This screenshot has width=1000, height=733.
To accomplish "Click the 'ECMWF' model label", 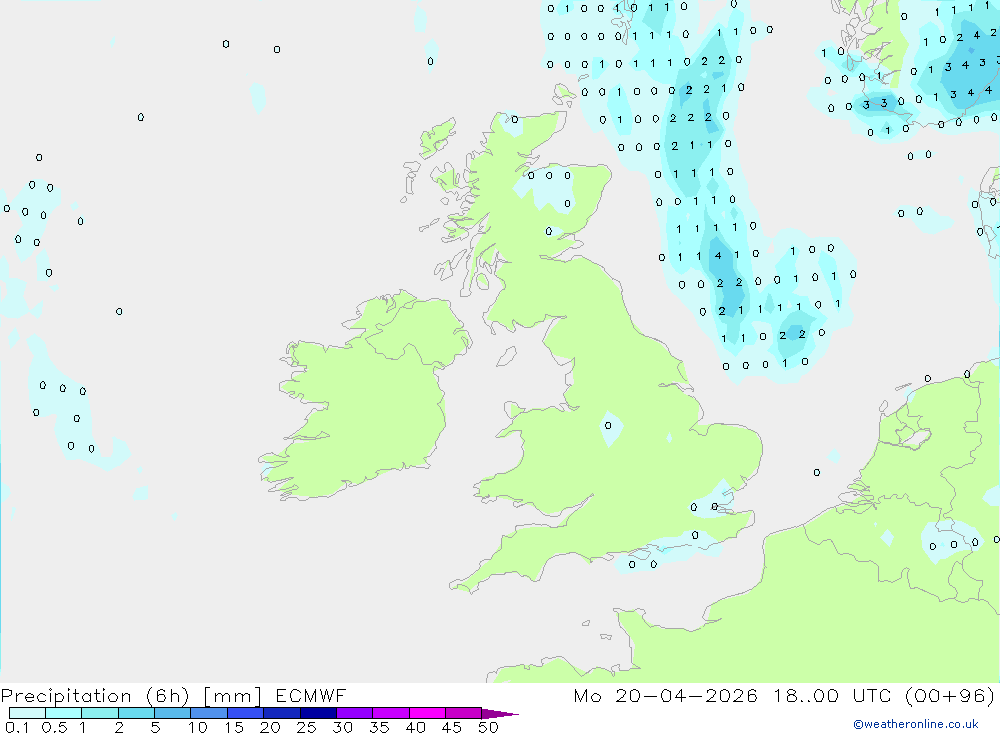I will [311, 695].
